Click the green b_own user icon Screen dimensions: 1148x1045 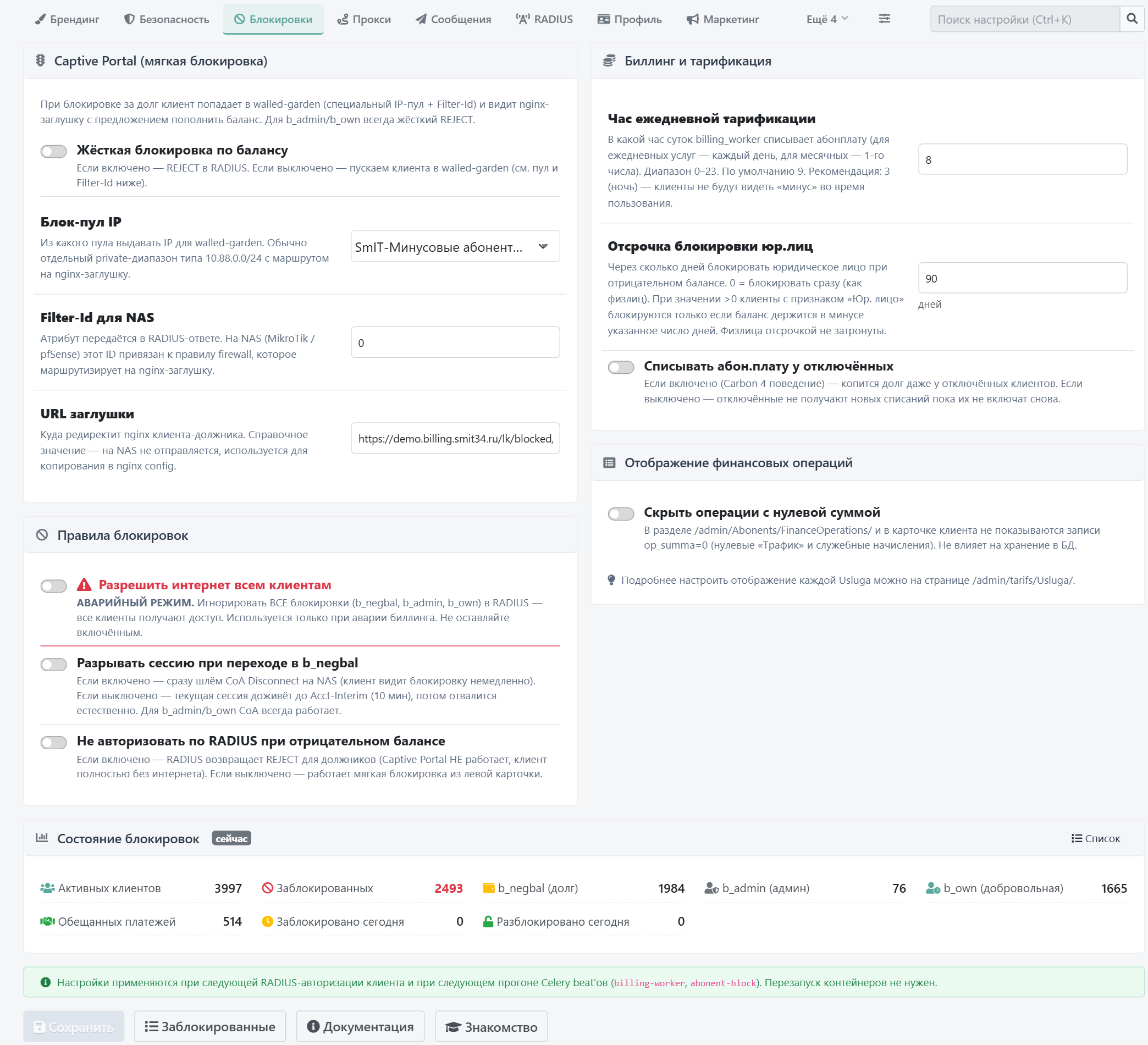tap(932, 888)
